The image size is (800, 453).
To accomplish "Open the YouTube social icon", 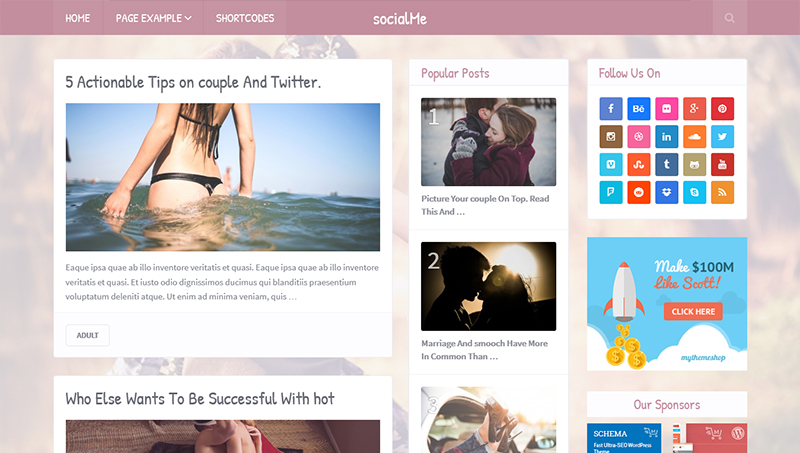I will point(722,165).
